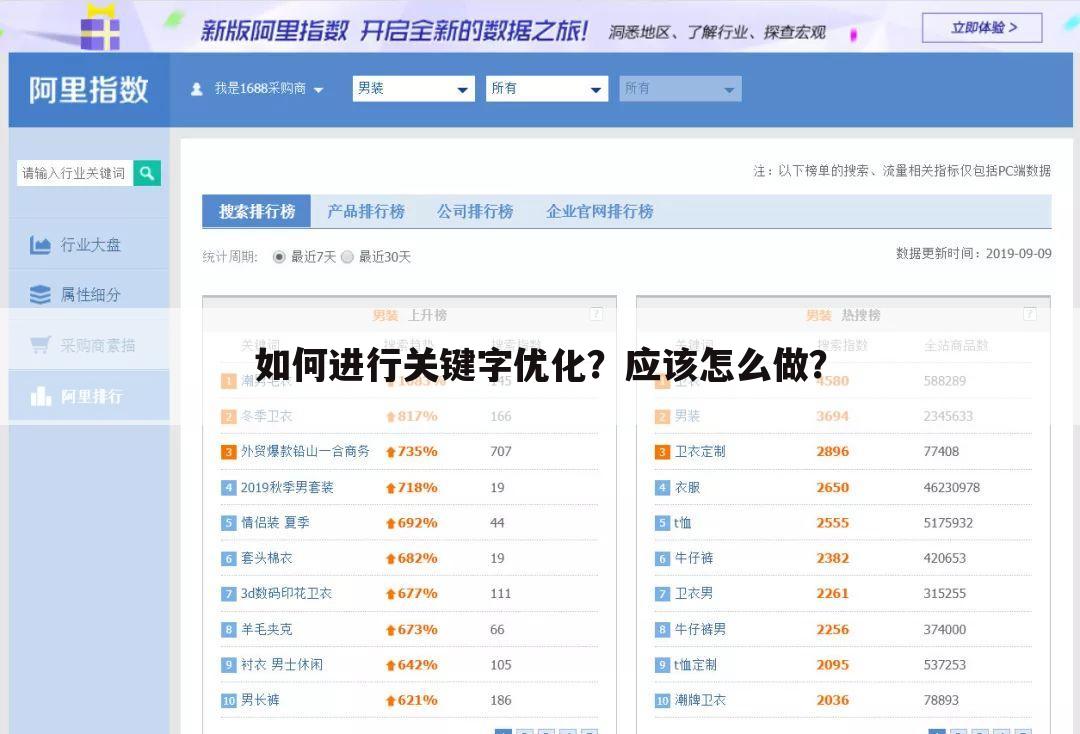1080x734 pixels.
Task: Switch to the 产品排行榜 tab
Action: pos(366,211)
